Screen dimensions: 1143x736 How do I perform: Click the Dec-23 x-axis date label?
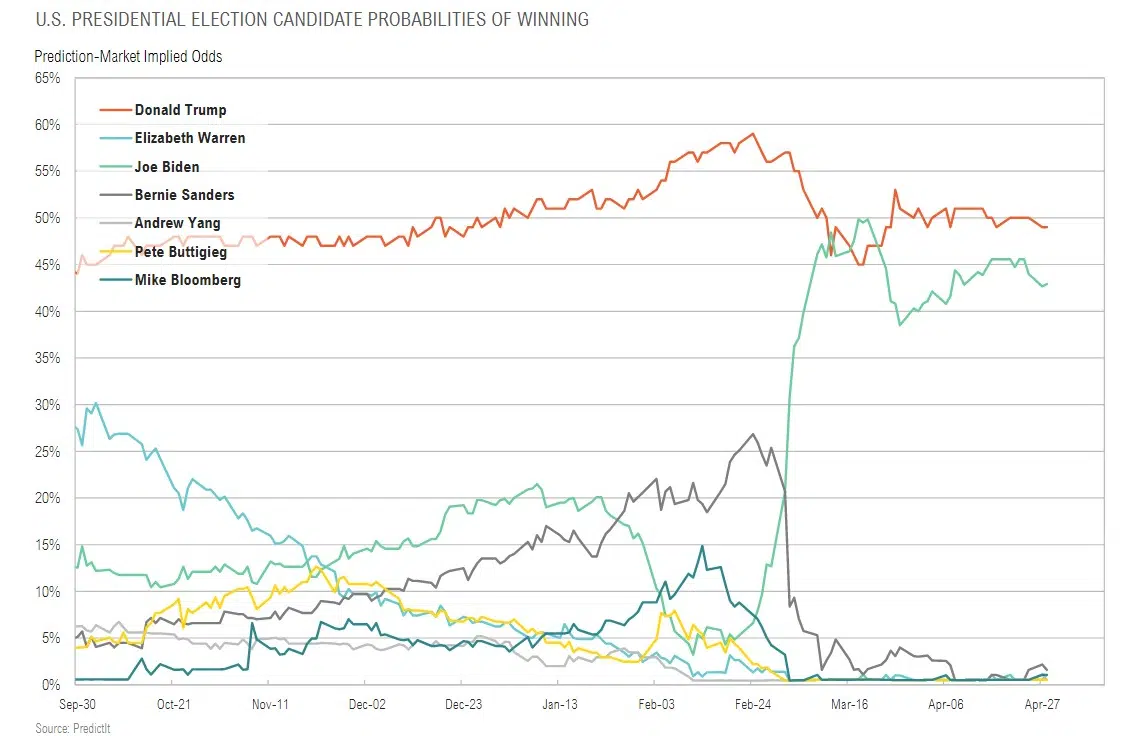[463, 704]
